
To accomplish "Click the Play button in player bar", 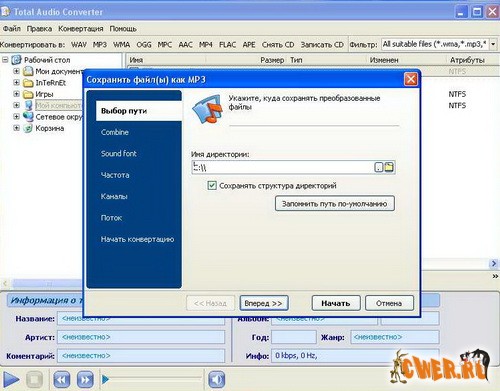I will 11,379.
